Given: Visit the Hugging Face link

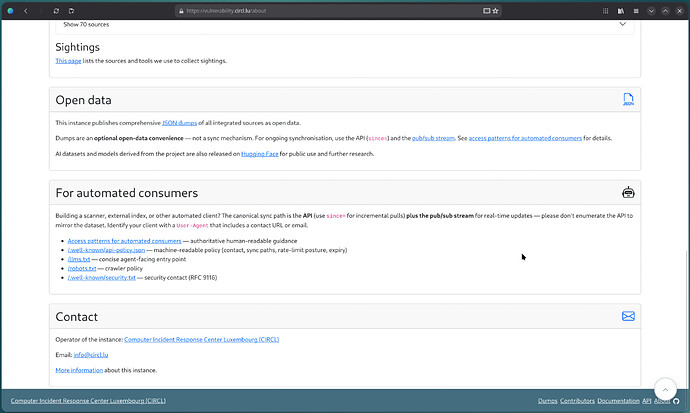Looking at the screenshot, I should point(260,154).
